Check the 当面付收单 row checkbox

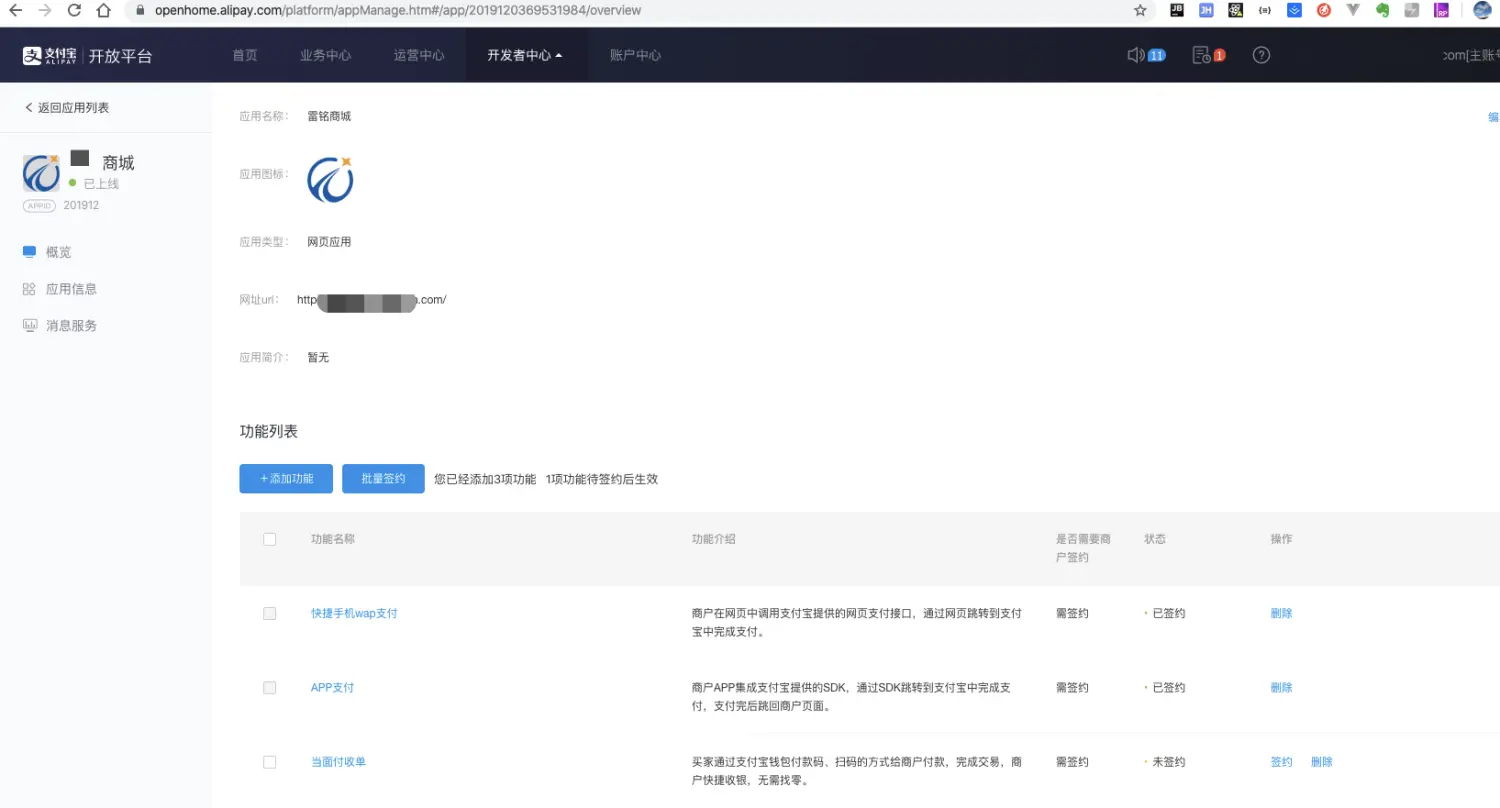(269, 762)
